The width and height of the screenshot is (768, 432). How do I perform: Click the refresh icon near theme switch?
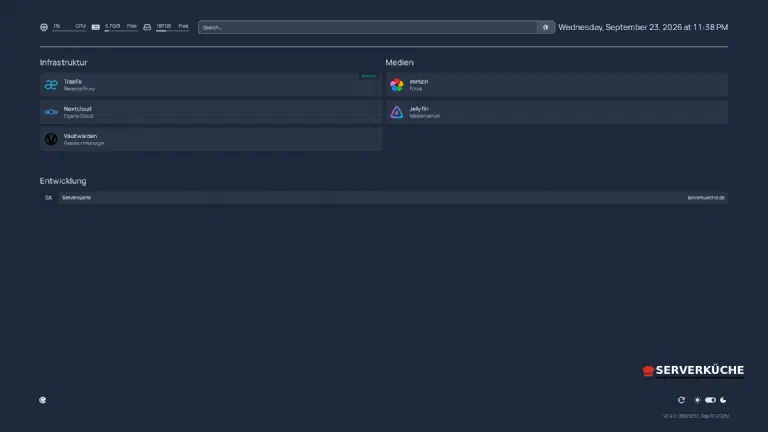point(681,400)
